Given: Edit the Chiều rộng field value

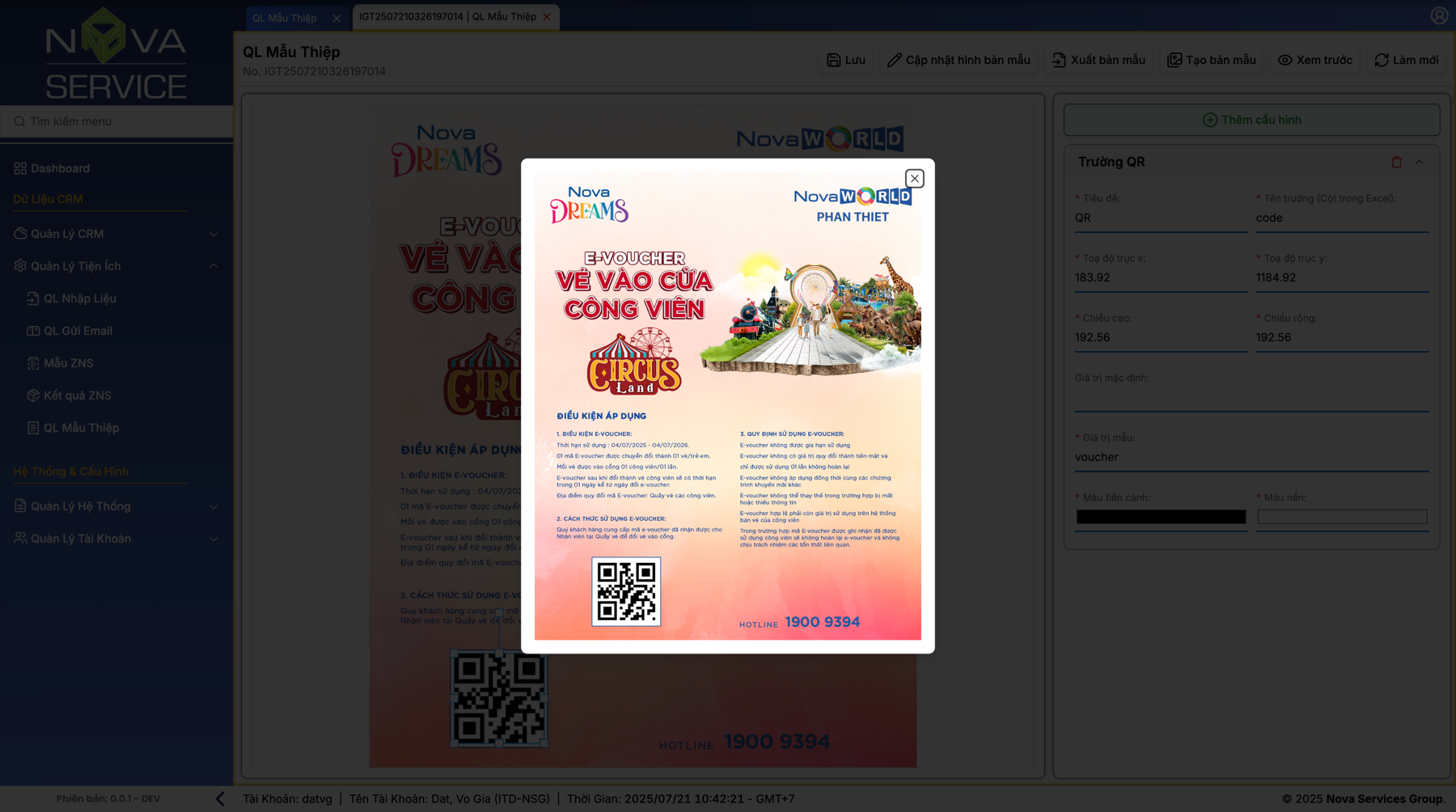Looking at the screenshot, I should tap(1342, 338).
